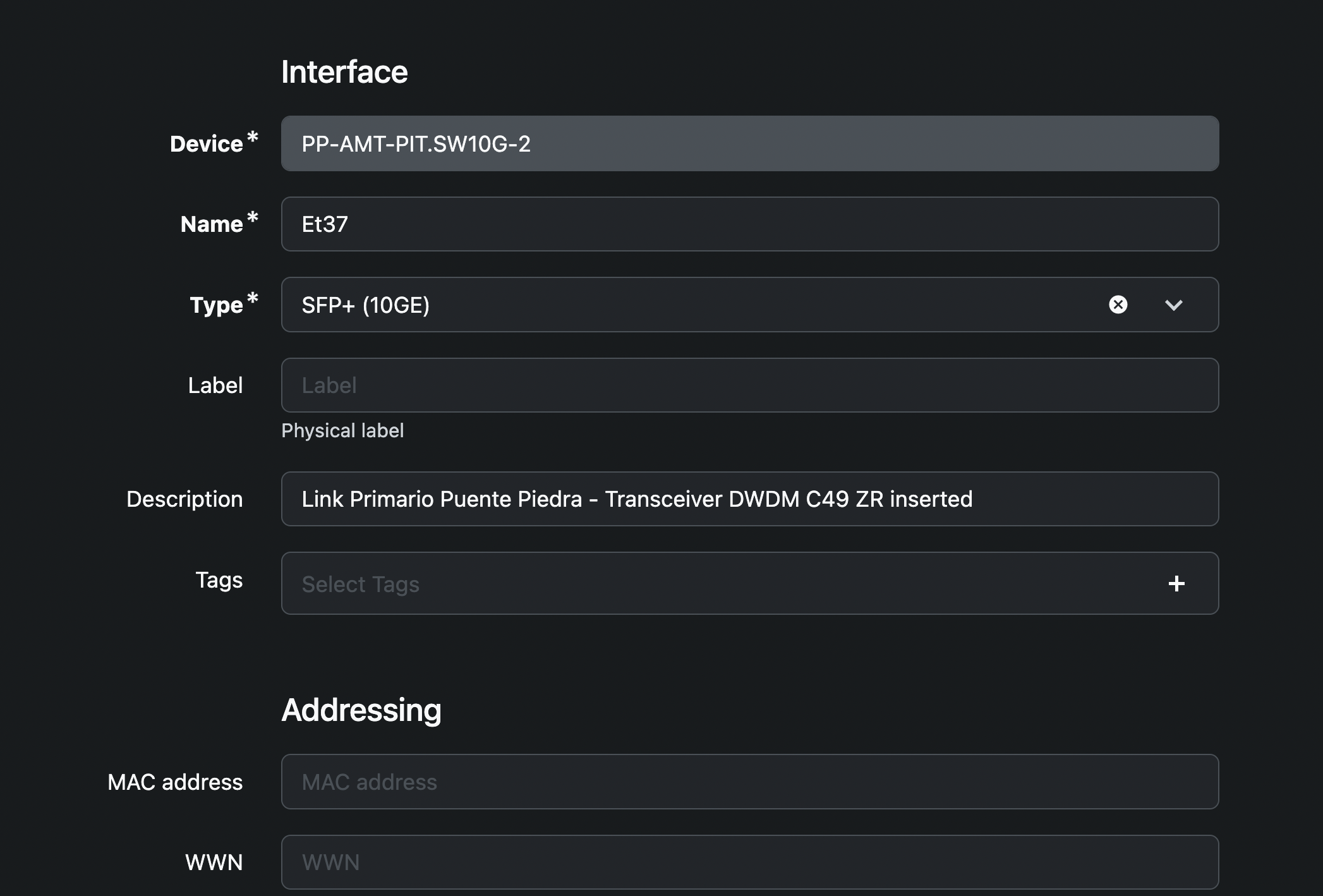Click the plus icon in Tags field
This screenshot has width=1323, height=896.
pyautogui.click(x=1176, y=583)
